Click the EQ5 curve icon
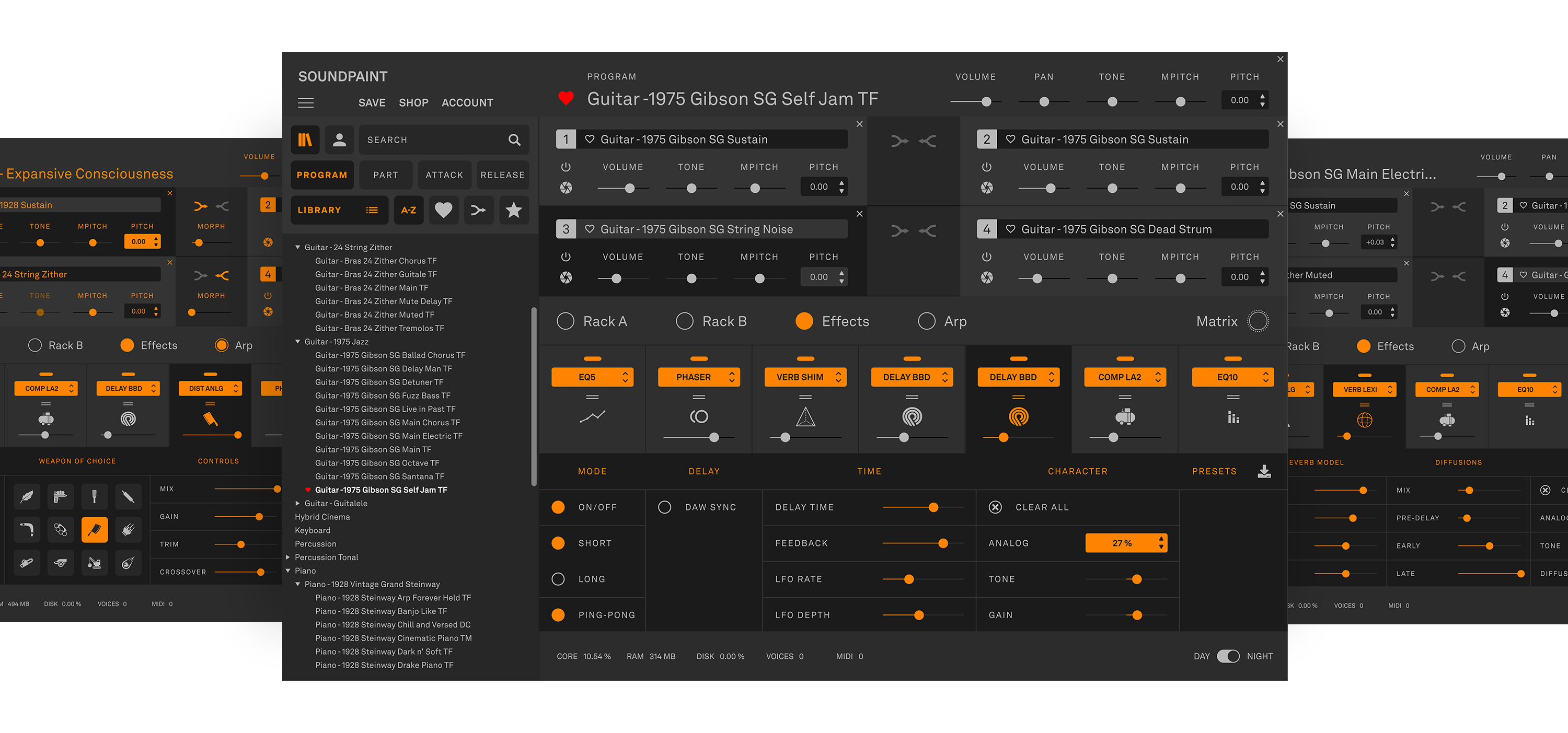 point(592,417)
